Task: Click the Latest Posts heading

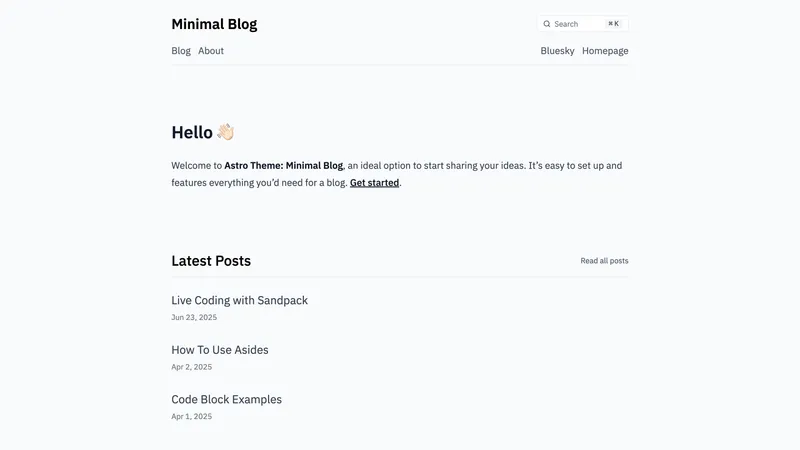Action: pyautogui.click(x=211, y=261)
